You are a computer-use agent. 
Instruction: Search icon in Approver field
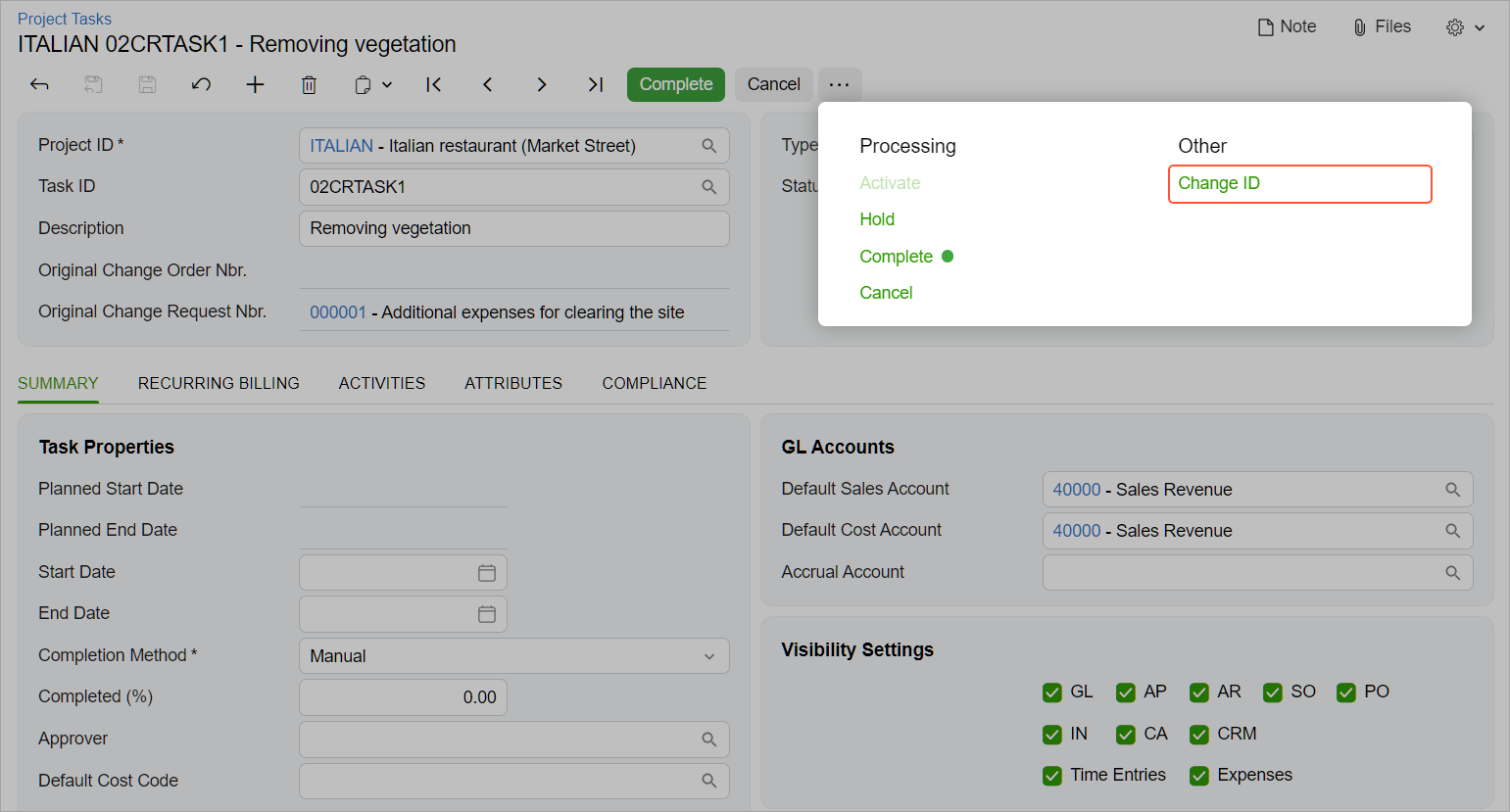click(x=709, y=740)
